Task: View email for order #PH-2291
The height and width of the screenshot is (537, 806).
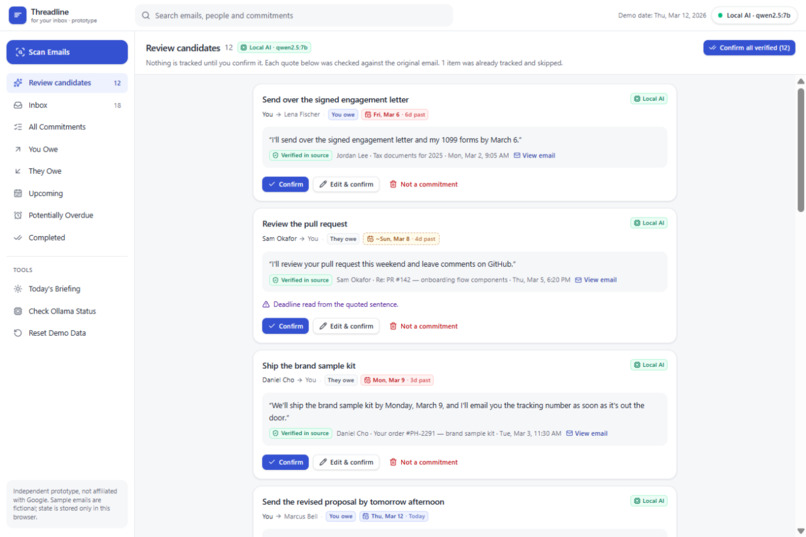Action: coord(587,434)
